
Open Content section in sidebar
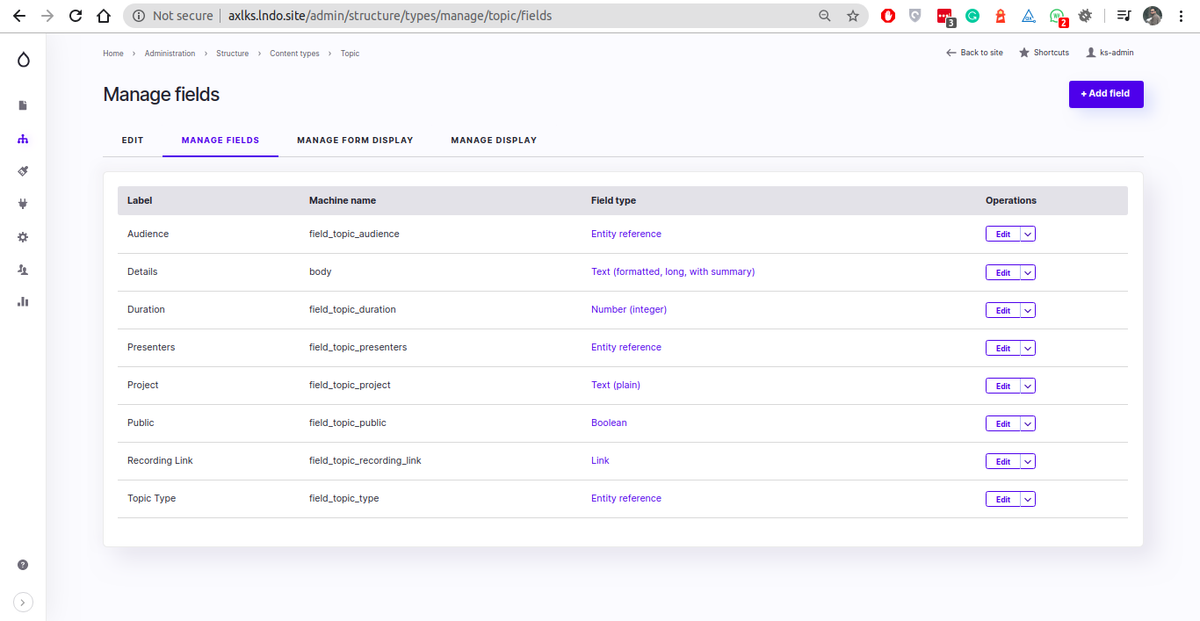[23, 105]
